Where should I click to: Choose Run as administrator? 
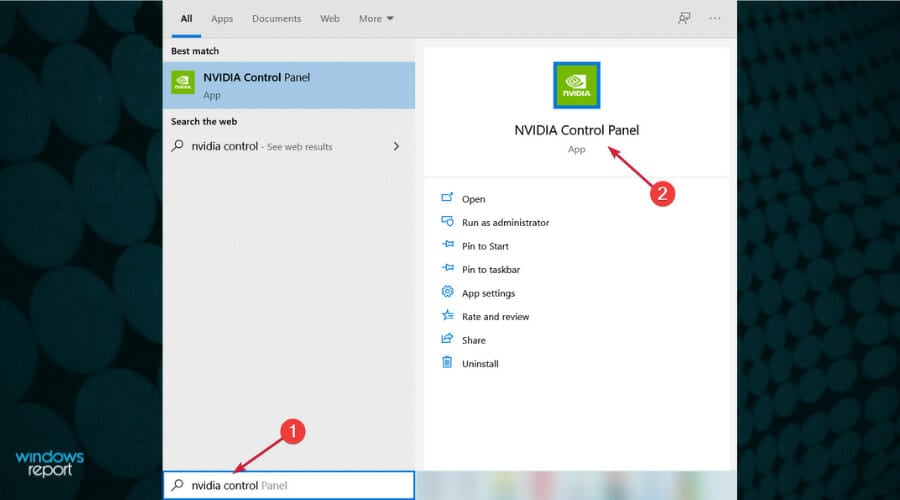coord(505,223)
